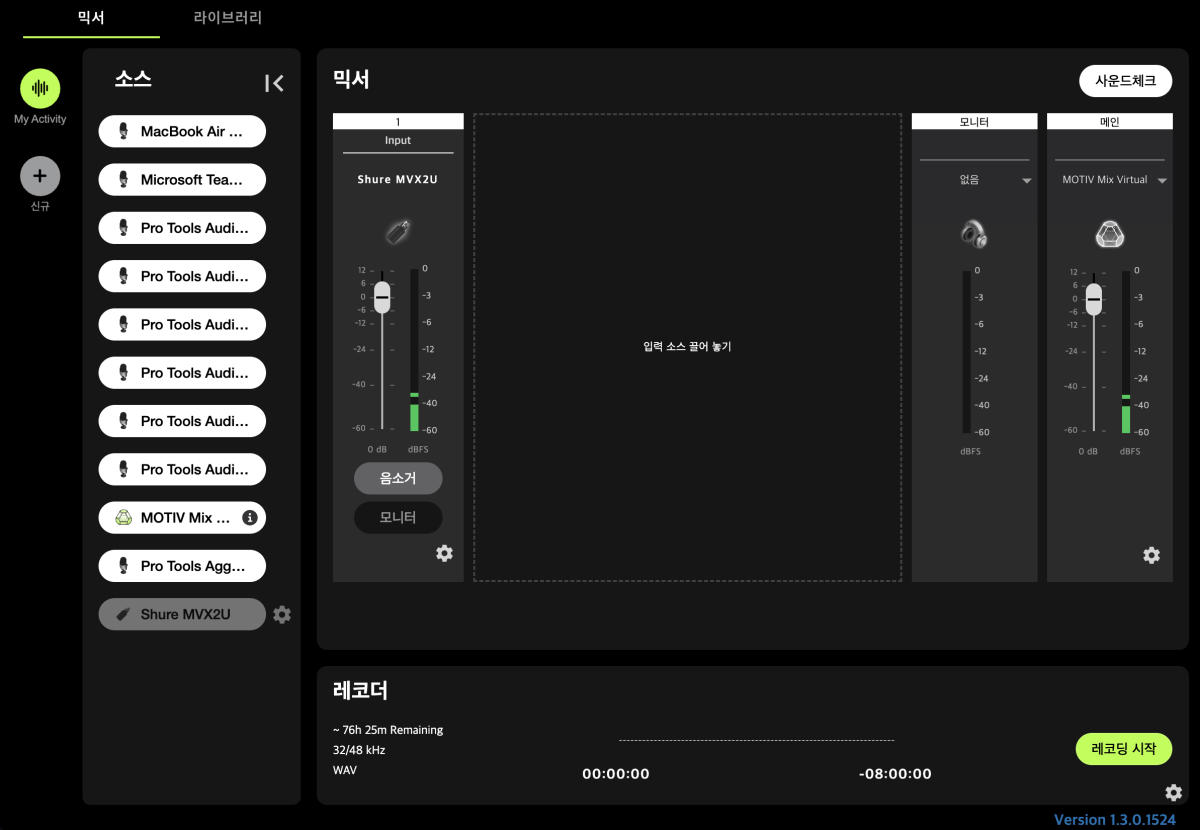Image resolution: width=1200 pixels, height=830 pixels.
Task: Select the greyed Shure MVX2U source pill
Action: [182, 614]
